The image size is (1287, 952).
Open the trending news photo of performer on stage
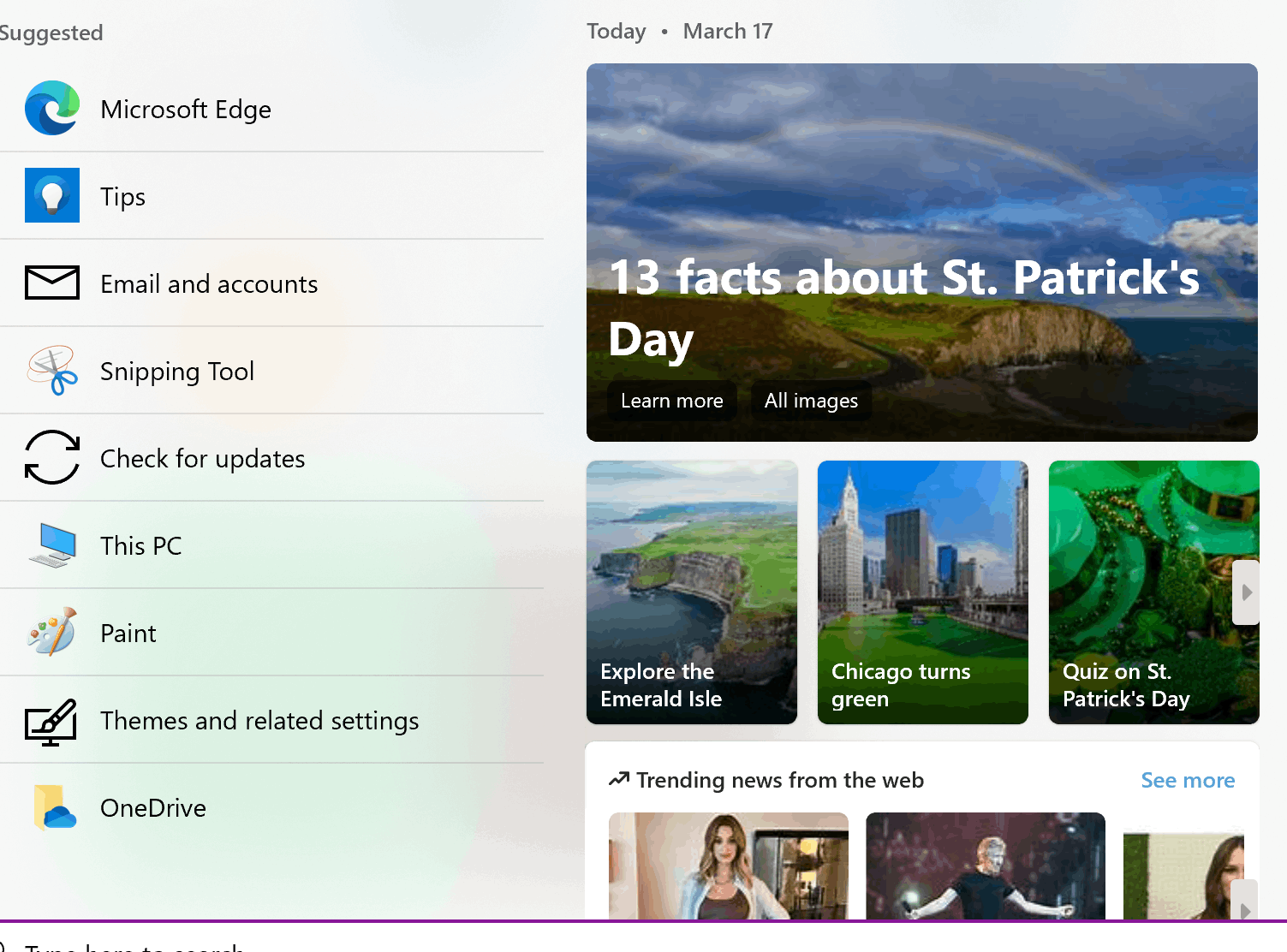click(x=986, y=866)
